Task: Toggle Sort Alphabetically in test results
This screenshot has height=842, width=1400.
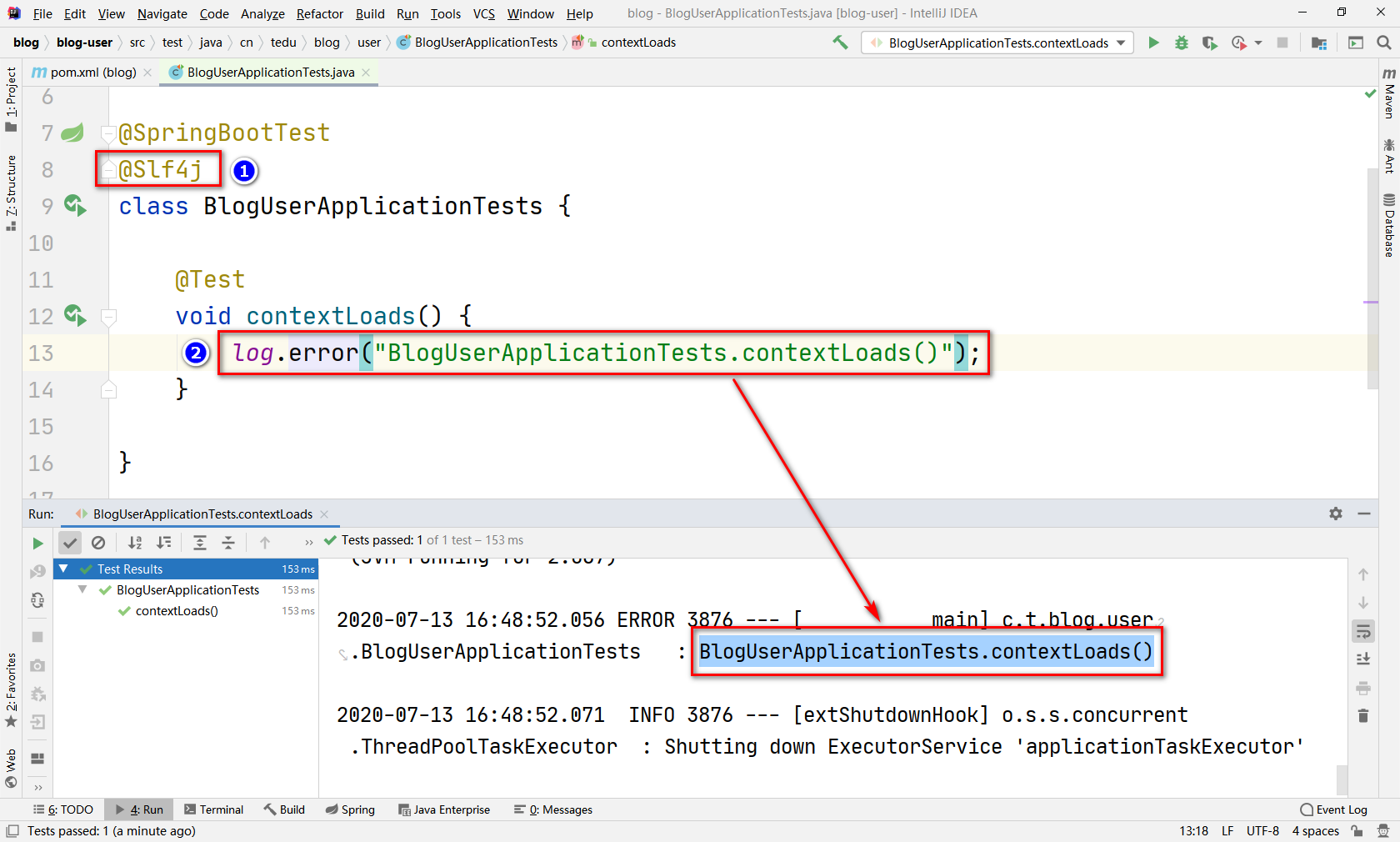Action: tap(135, 543)
